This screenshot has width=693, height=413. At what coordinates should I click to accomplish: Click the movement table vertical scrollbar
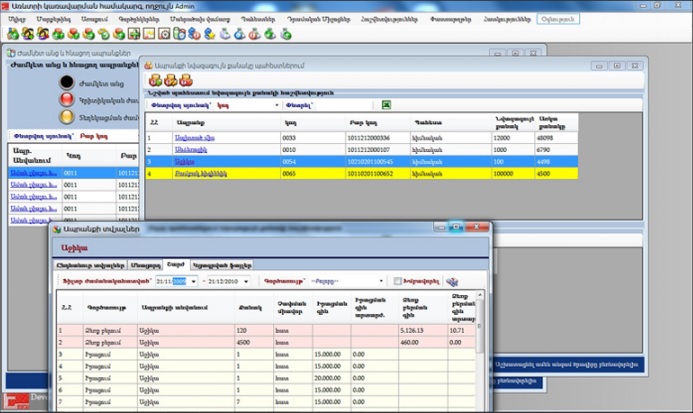point(480,352)
